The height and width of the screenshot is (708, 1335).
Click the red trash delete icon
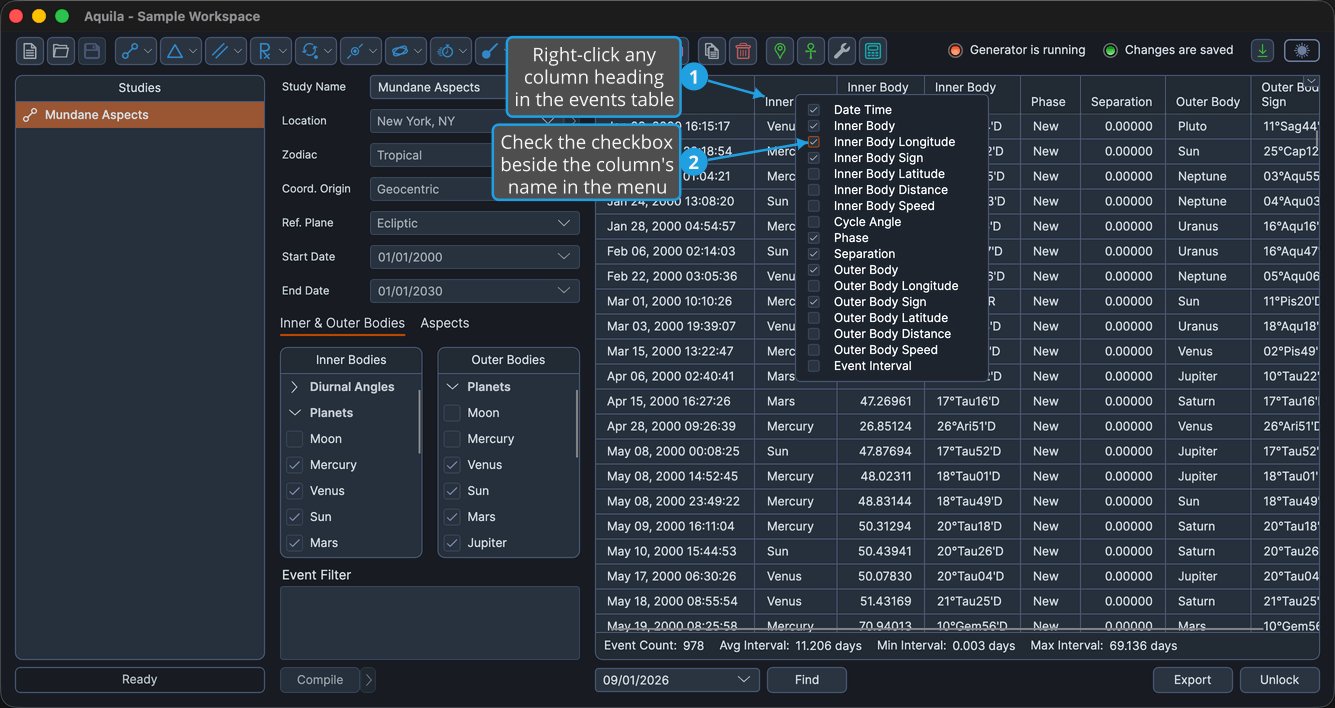742,51
